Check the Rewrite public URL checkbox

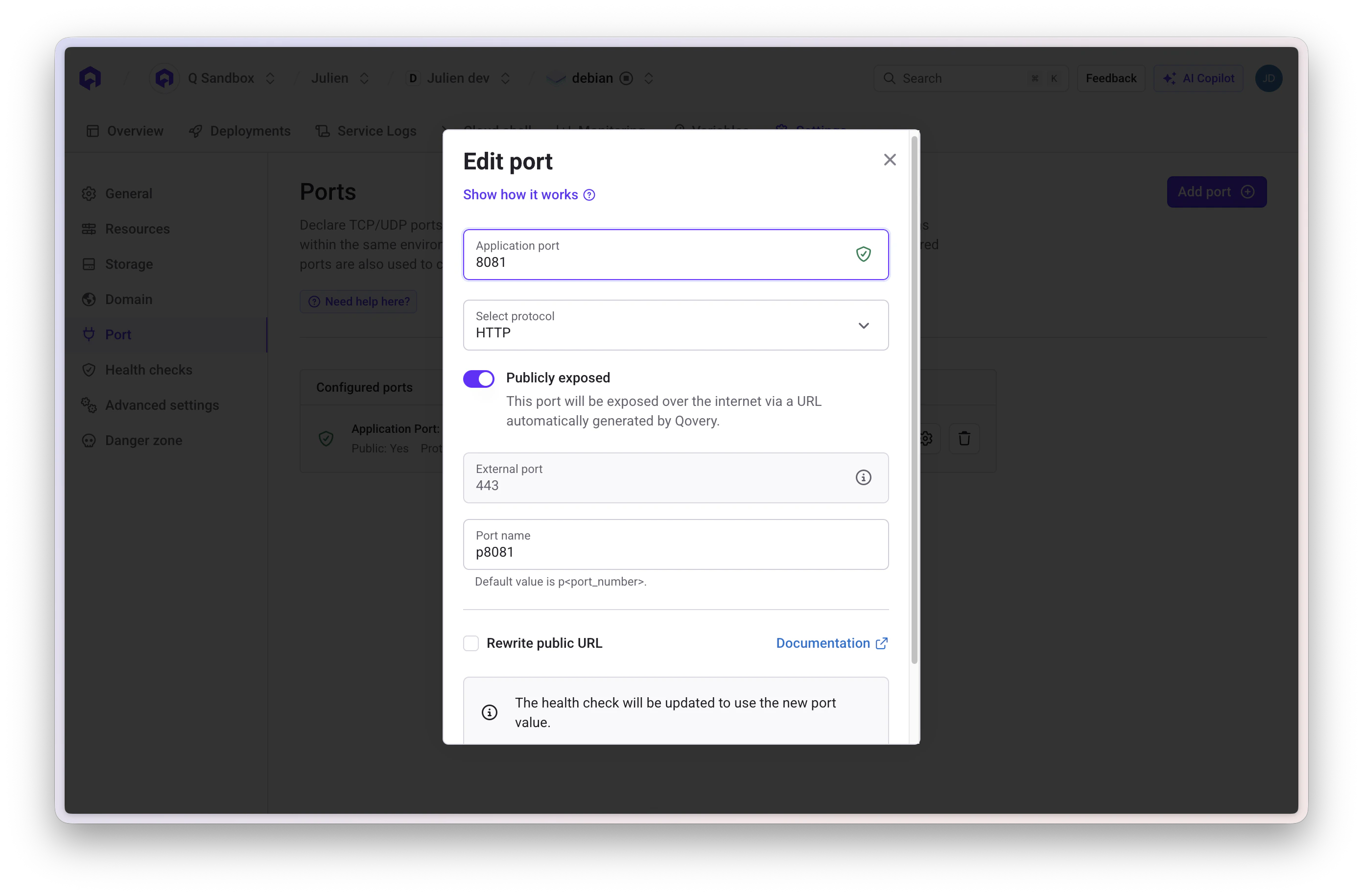click(x=471, y=643)
